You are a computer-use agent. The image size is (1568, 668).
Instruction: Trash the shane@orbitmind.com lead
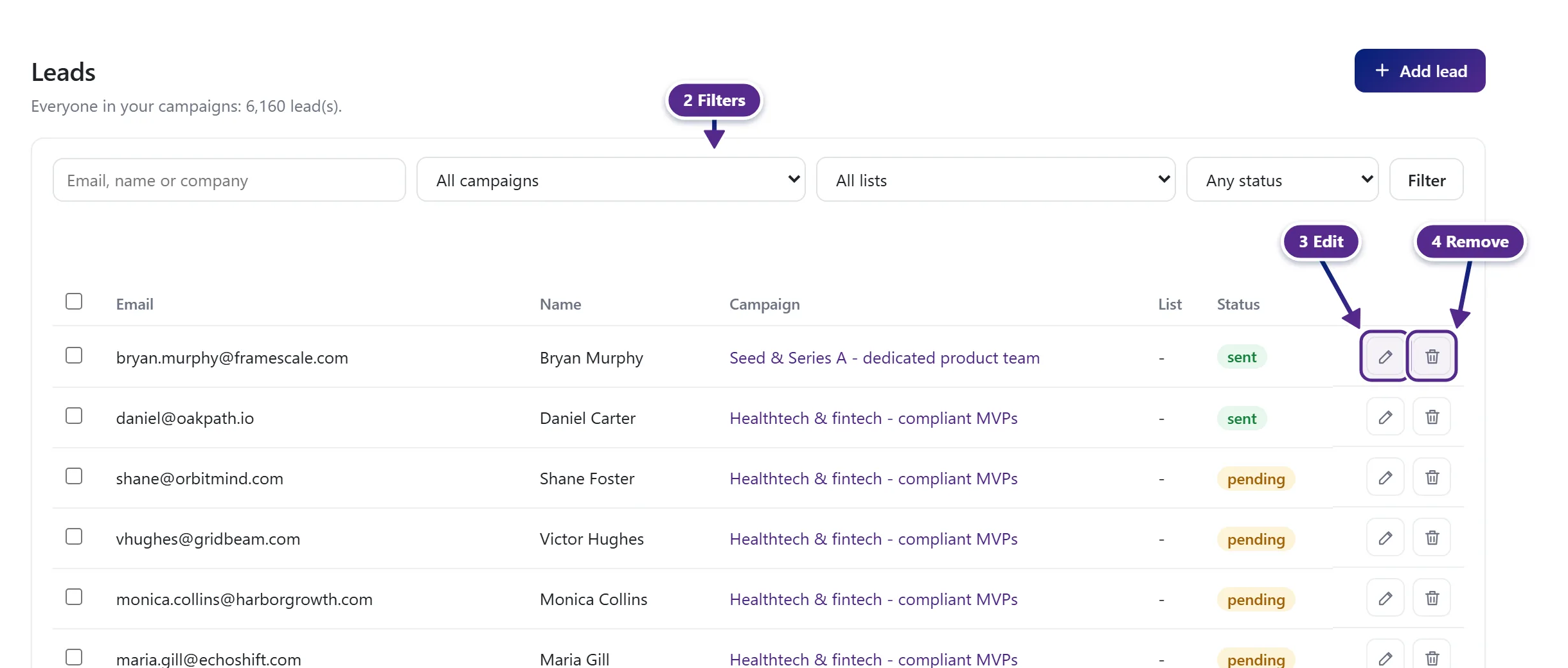1432,477
